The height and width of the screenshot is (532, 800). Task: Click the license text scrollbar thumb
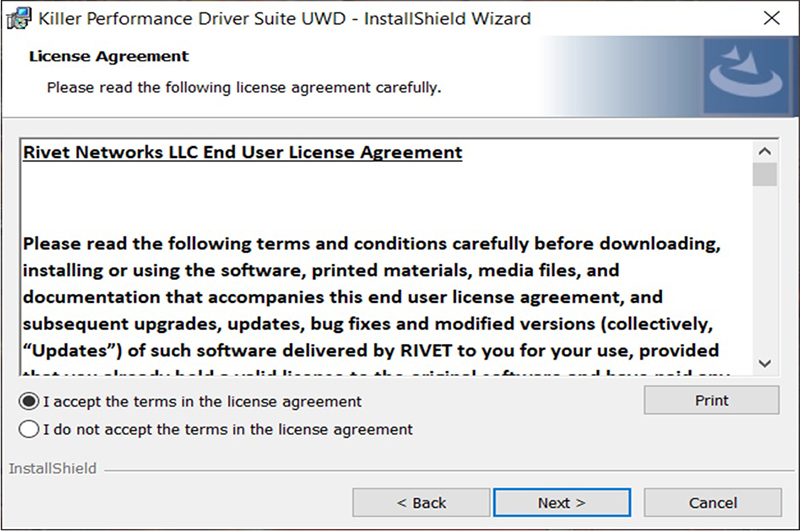(x=765, y=175)
